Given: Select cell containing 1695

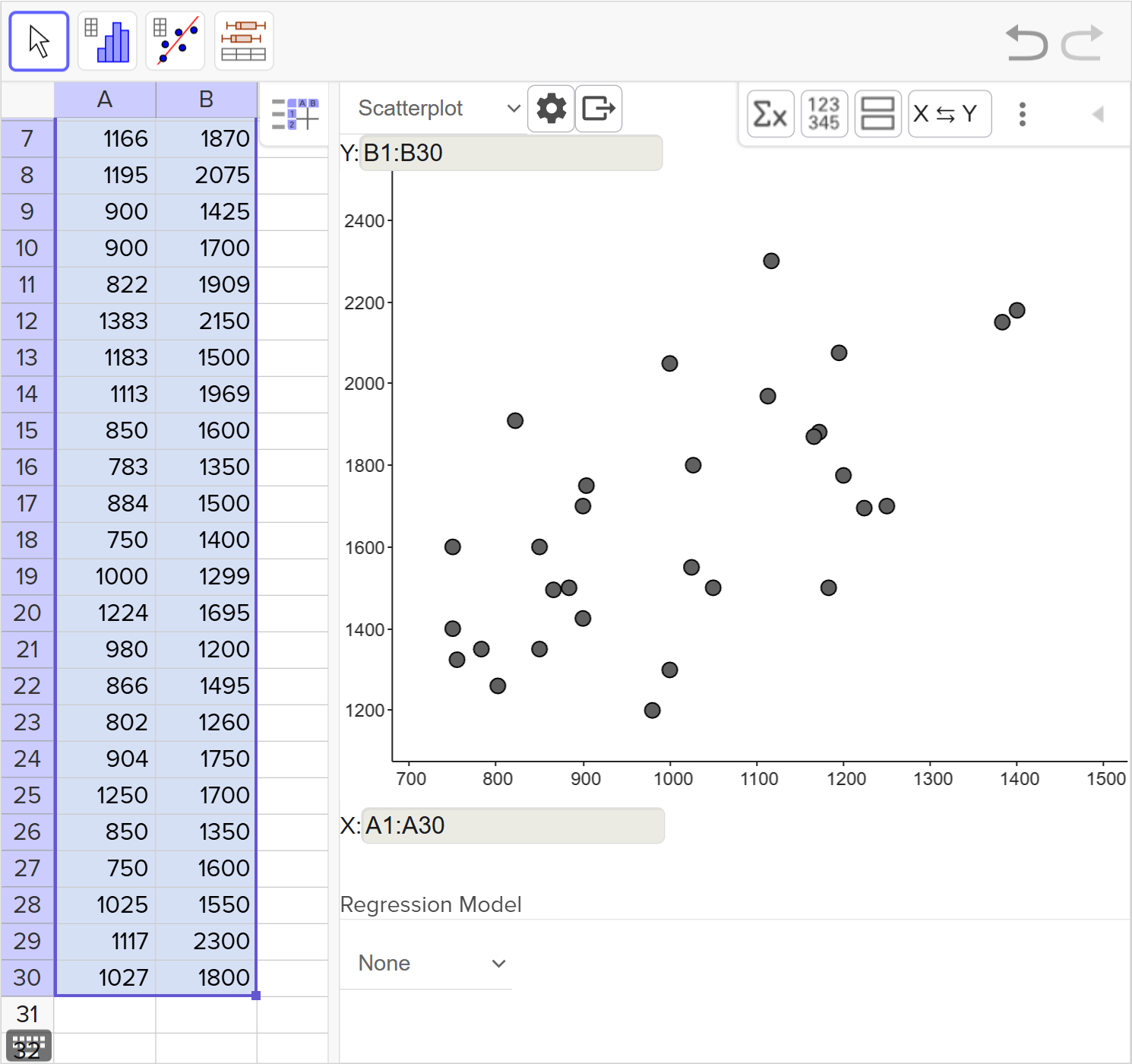Looking at the screenshot, I should pyautogui.click(x=206, y=613).
